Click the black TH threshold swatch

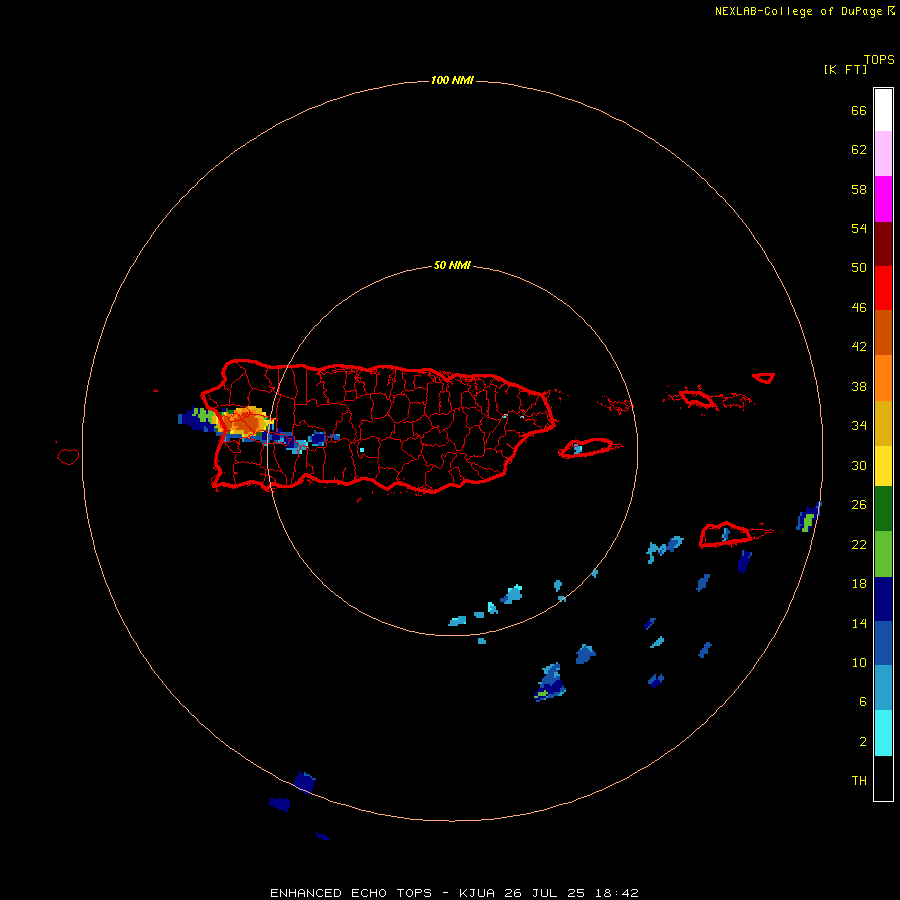coord(883,778)
